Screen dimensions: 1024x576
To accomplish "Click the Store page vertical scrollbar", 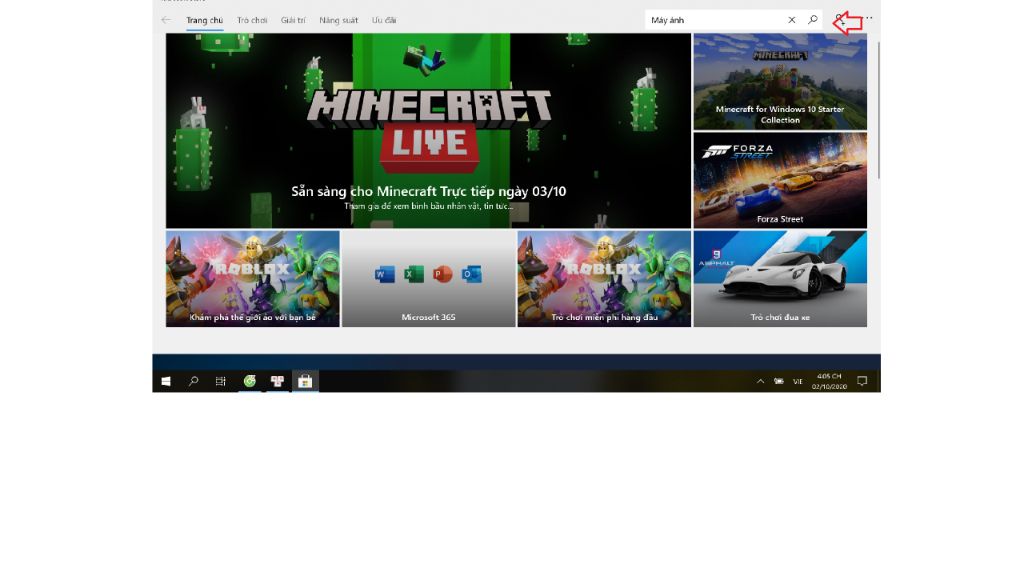I will [878, 110].
